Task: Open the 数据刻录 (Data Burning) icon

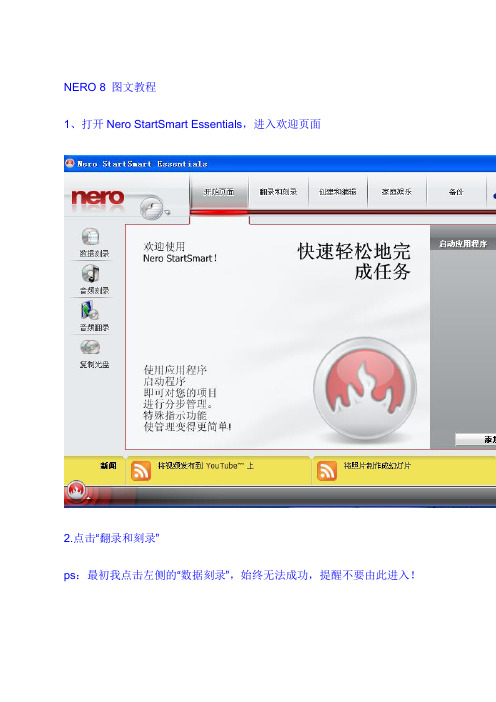Action: [90, 237]
